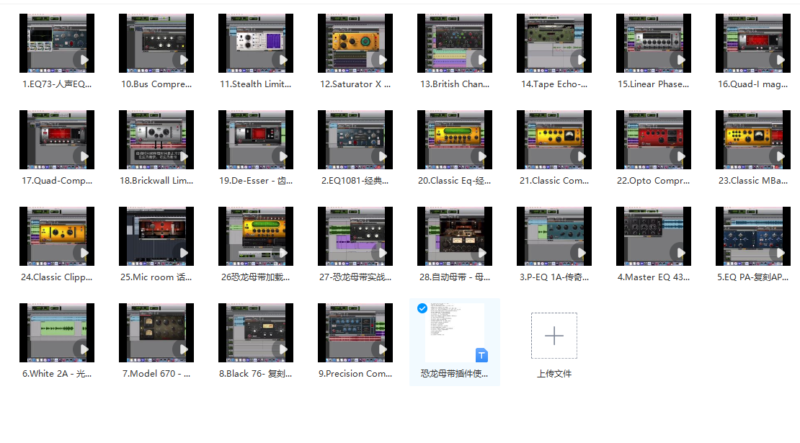Click the 28.自动母带 file name
The width and height of the screenshot is (800, 443).
point(455,277)
